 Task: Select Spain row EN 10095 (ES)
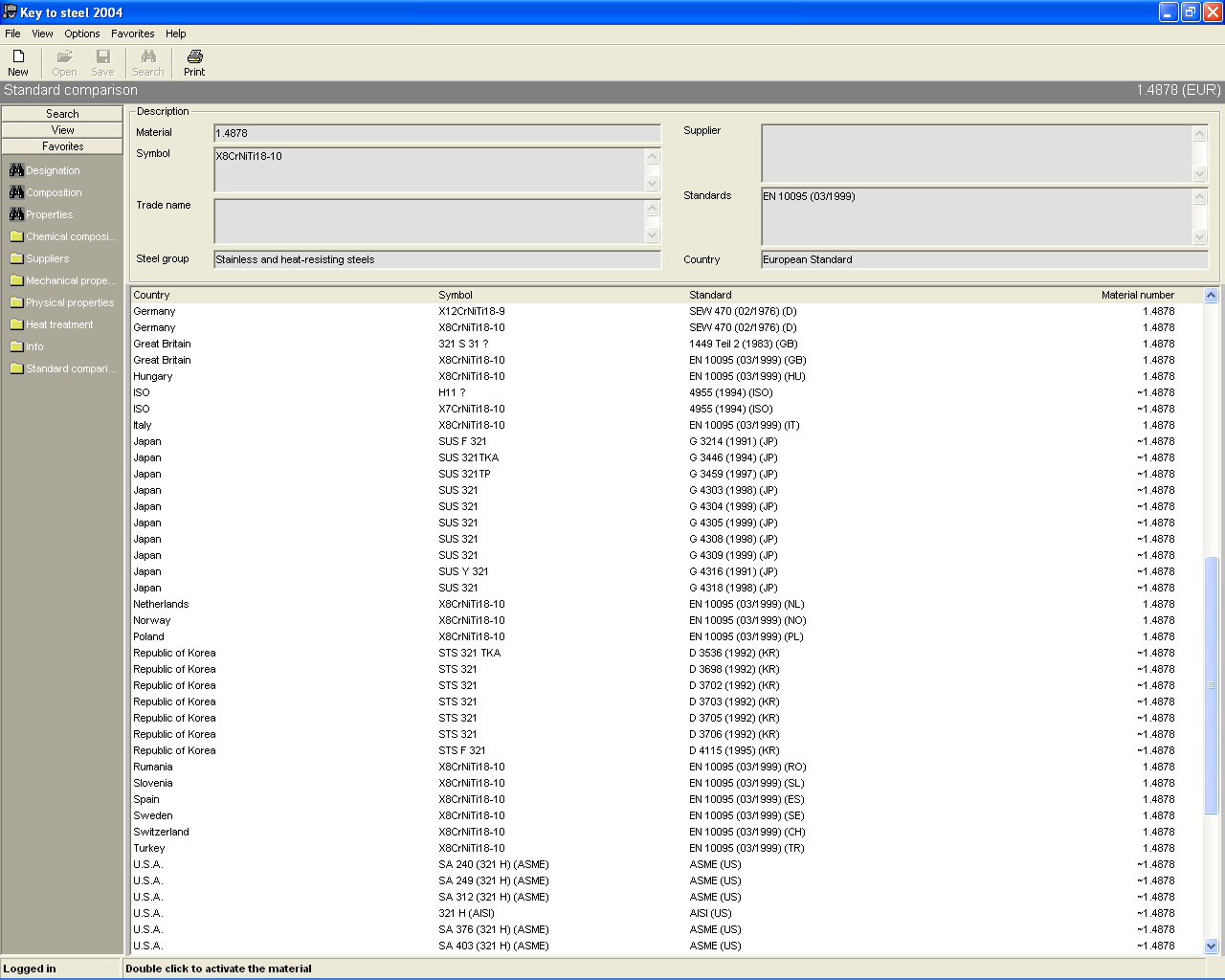[x=666, y=799]
